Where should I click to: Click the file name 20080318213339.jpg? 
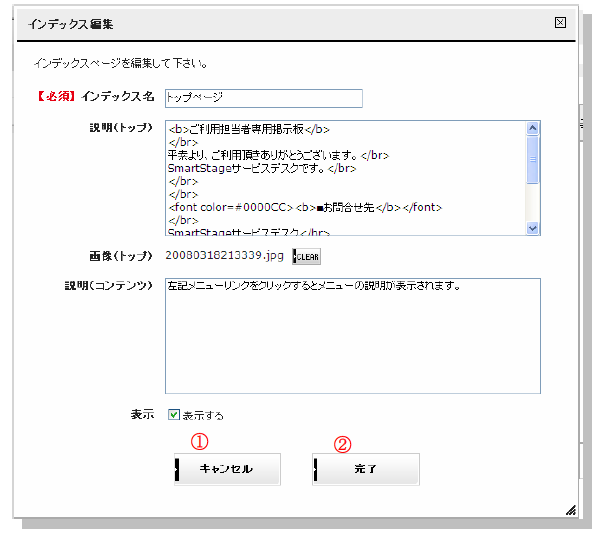pyautogui.click(x=224, y=255)
